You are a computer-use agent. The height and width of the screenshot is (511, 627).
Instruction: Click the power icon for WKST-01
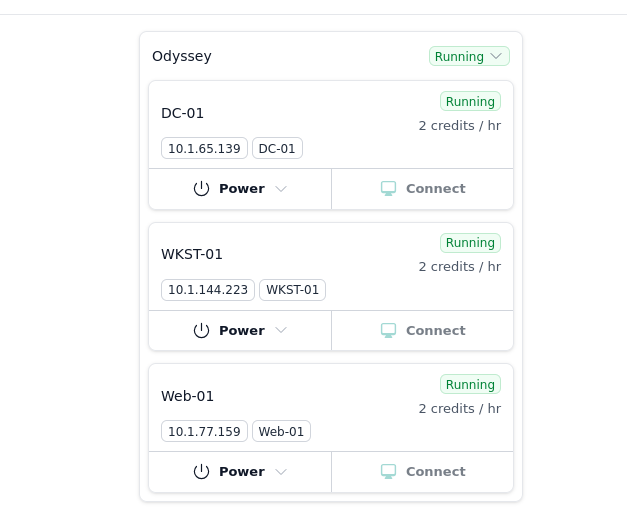tap(201, 331)
